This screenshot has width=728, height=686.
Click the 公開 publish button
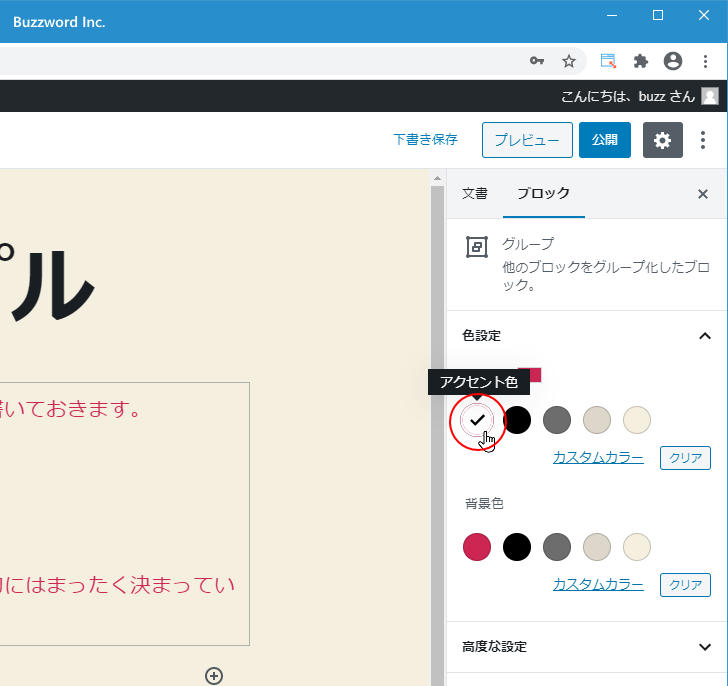(604, 140)
